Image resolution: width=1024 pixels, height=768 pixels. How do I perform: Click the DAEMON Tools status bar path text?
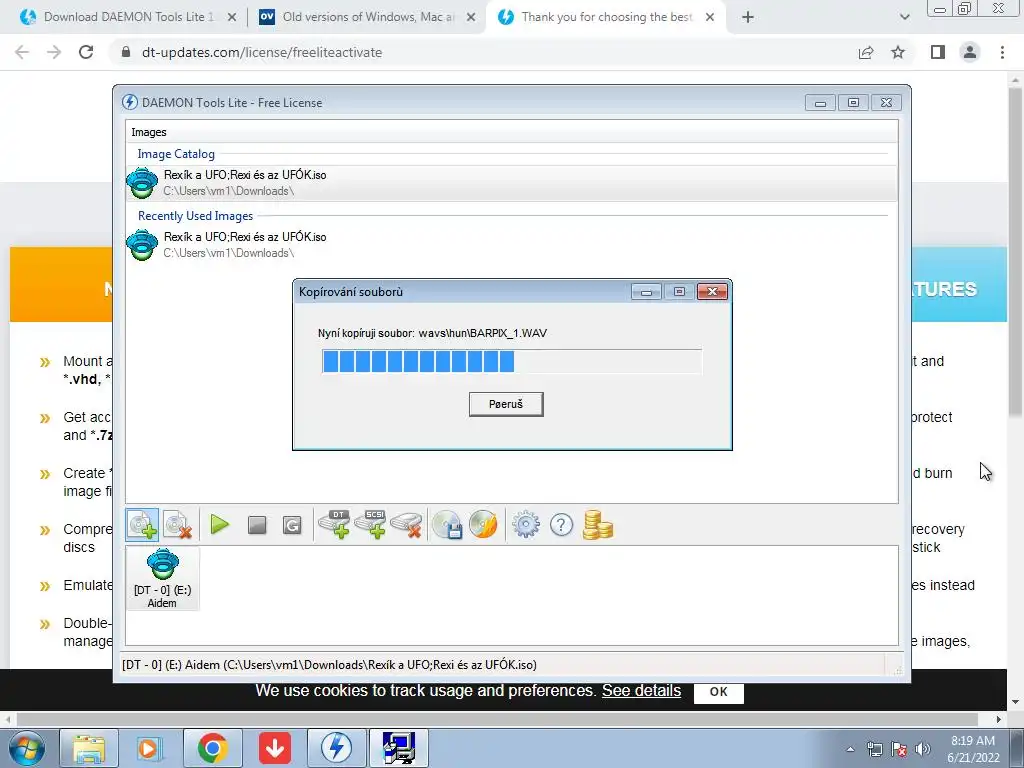coord(329,665)
